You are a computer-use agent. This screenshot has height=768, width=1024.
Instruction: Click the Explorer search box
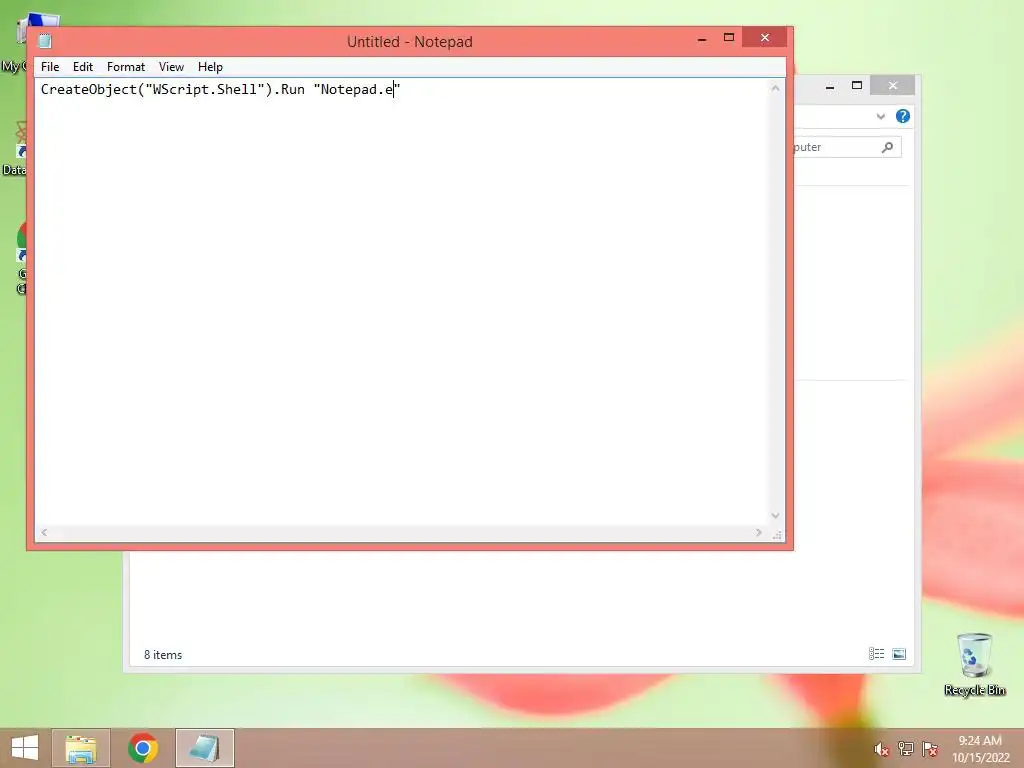(847, 147)
